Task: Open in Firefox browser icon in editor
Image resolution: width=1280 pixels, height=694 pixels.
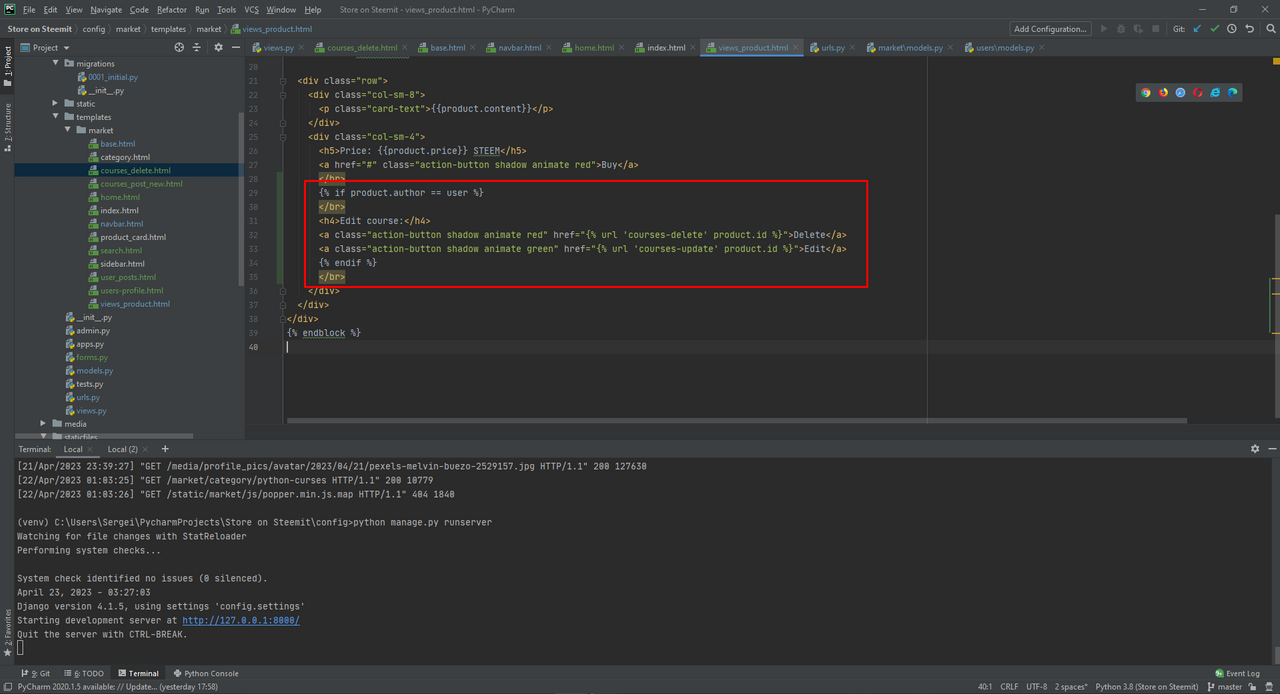Action: pyautogui.click(x=1163, y=92)
